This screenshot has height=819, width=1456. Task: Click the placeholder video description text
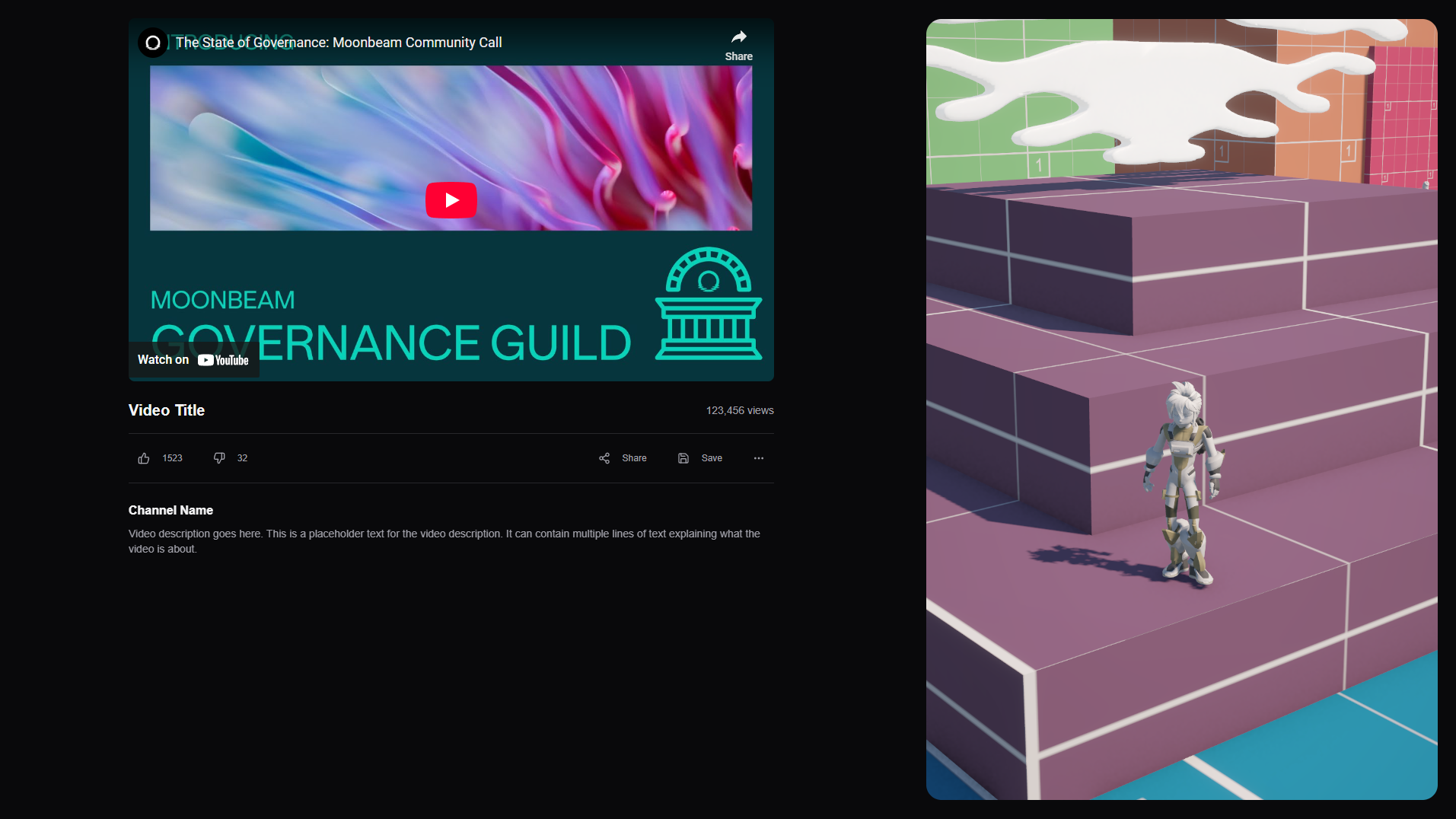(x=444, y=540)
